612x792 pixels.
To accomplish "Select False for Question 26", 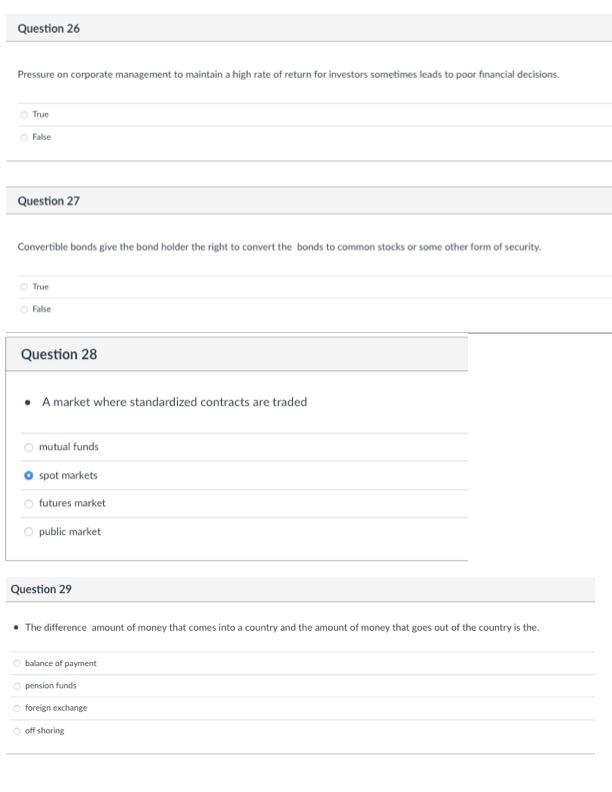I will tap(24, 137).
